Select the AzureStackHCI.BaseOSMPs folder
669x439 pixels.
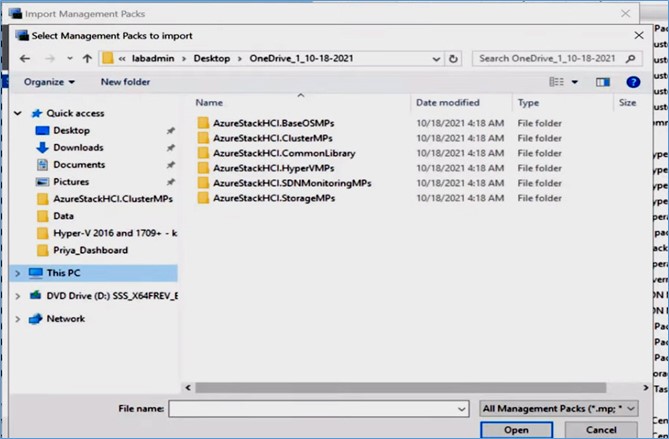[x=273, y=123]
